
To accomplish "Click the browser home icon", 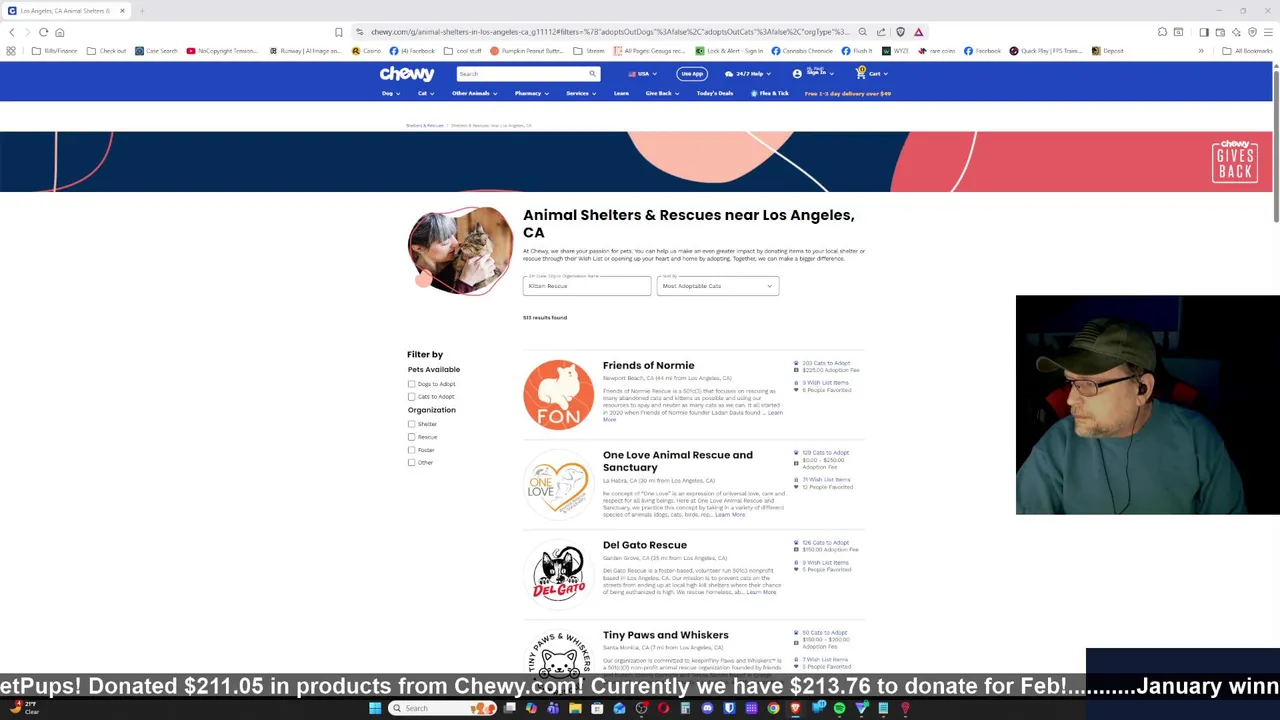I will point(60,32).
